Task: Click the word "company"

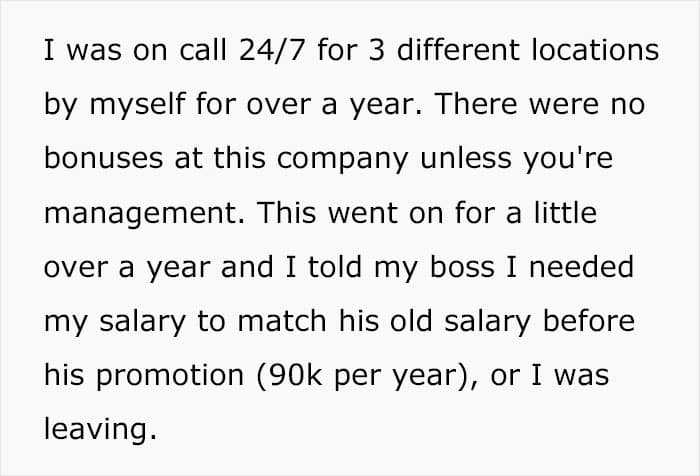Action: point(342,160)
